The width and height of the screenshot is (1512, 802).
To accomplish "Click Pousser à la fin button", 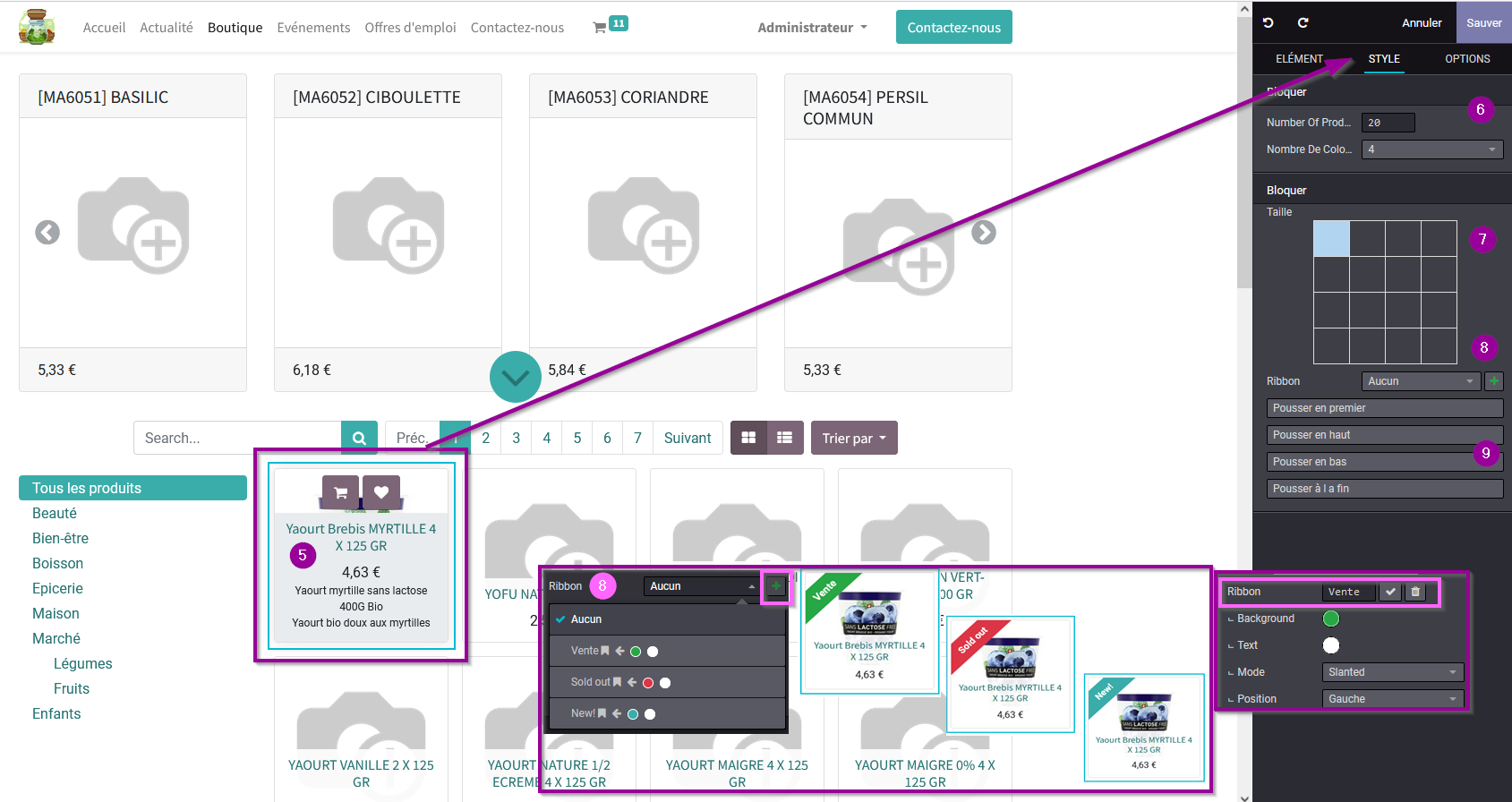I will [x=1385, y=489].
